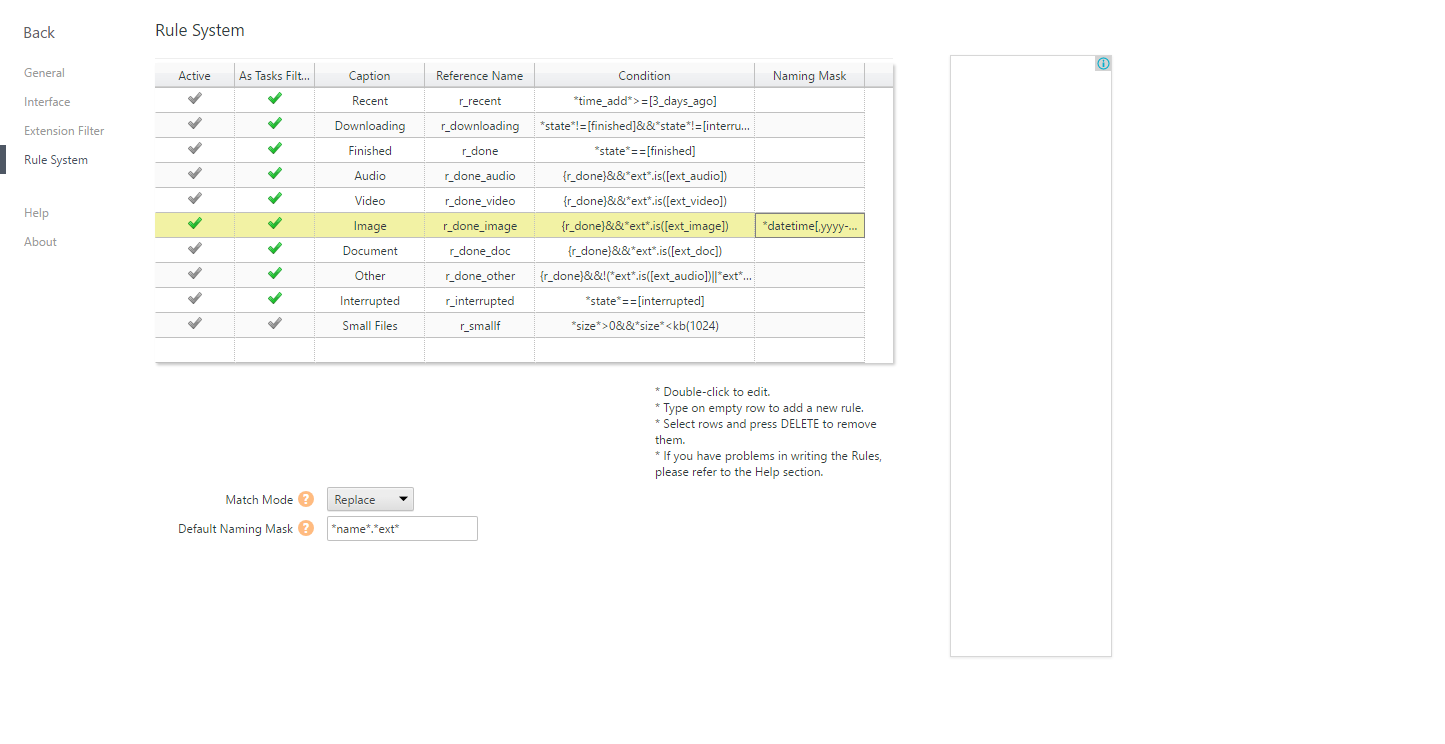Viewport: 1445px width, 744px height.
Task: Open the Match Mode dropdown
Action: tap(370, 500)
